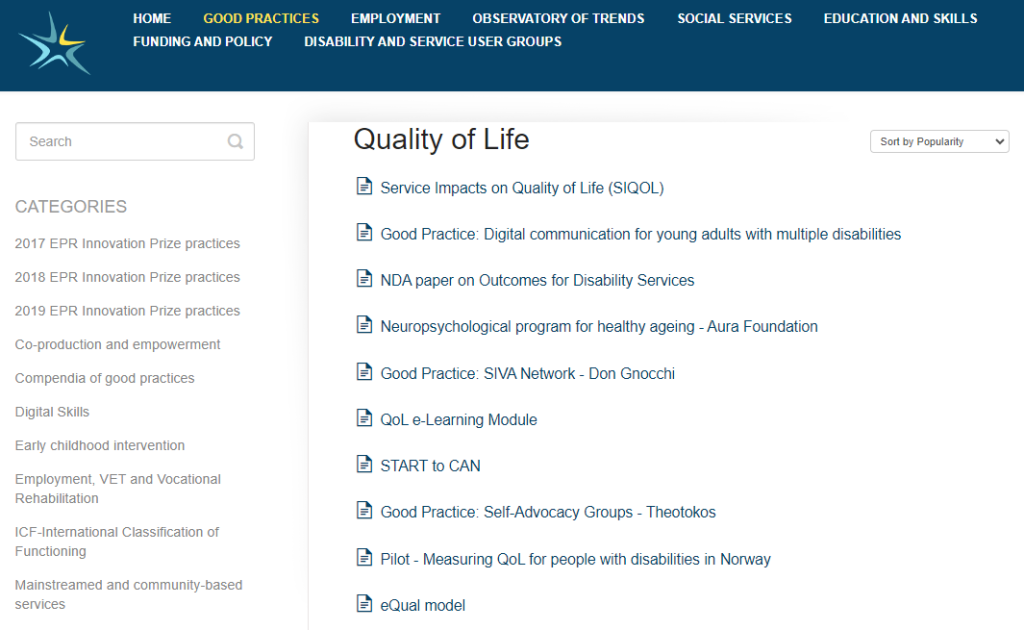Click document icon beside QoL e-Learning Module

364,418
